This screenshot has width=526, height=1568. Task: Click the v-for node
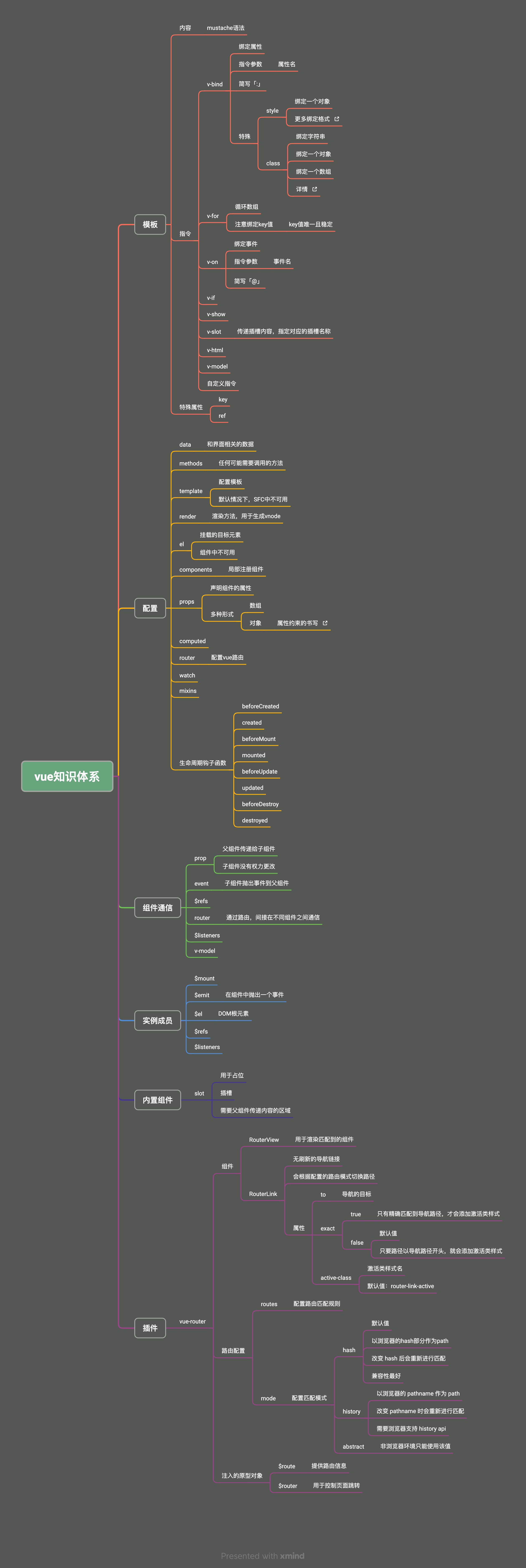coord(213,216)
